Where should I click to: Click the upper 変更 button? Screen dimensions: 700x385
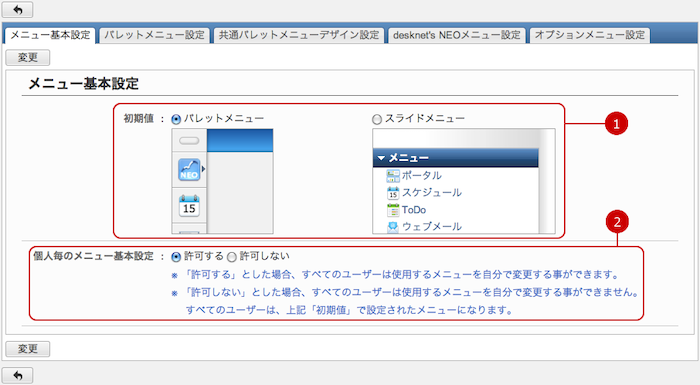[x=28, y=57]
